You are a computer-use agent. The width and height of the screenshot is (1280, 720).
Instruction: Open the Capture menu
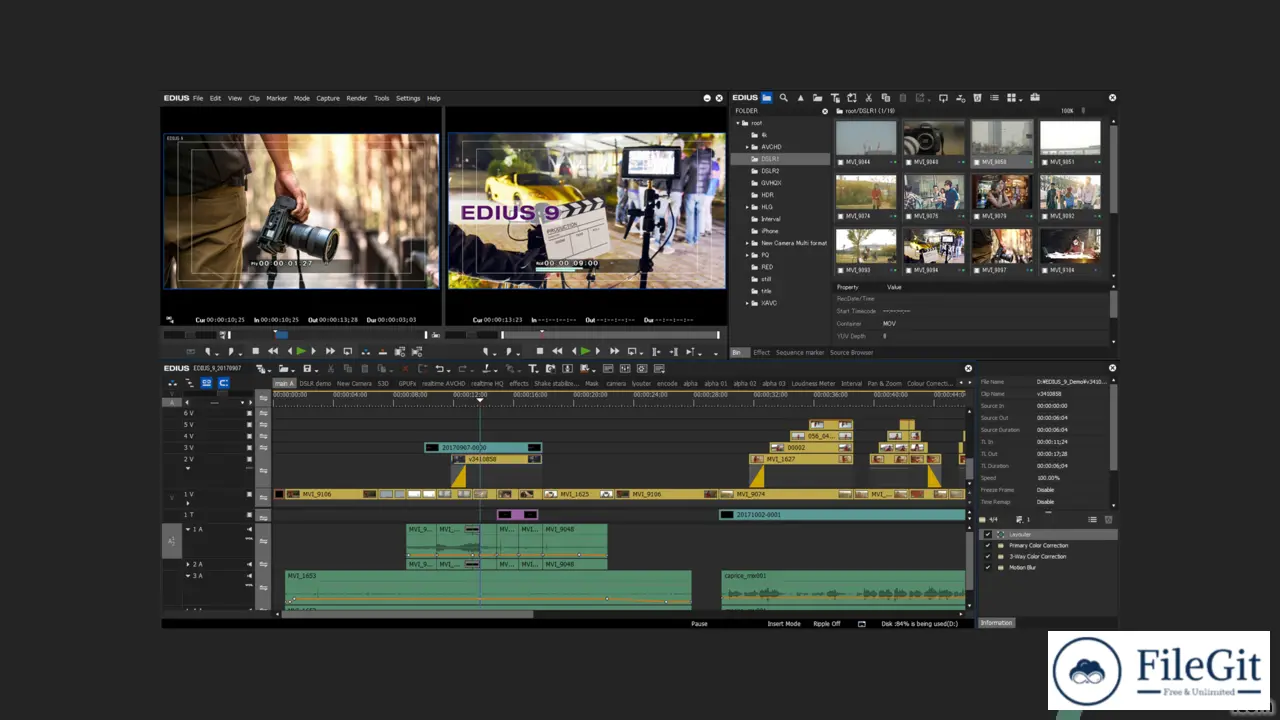[x=328, y=98]
